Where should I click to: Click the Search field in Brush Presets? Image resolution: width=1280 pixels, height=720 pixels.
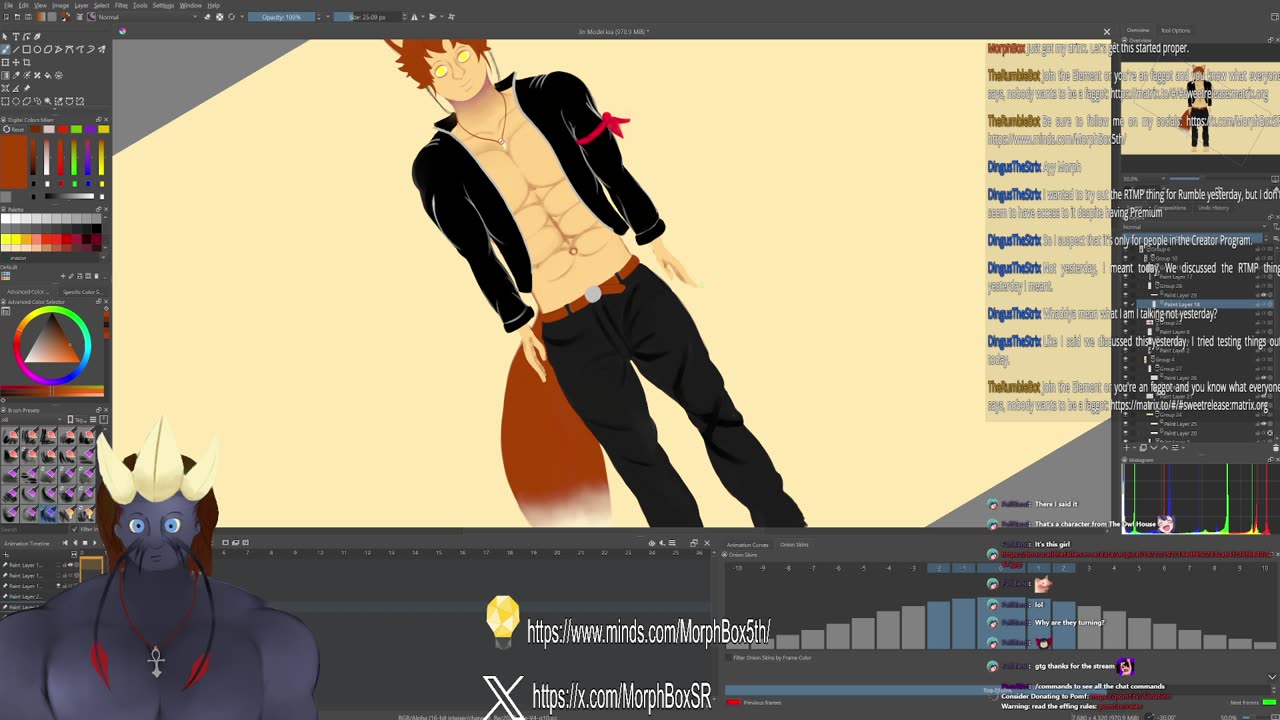34,530
